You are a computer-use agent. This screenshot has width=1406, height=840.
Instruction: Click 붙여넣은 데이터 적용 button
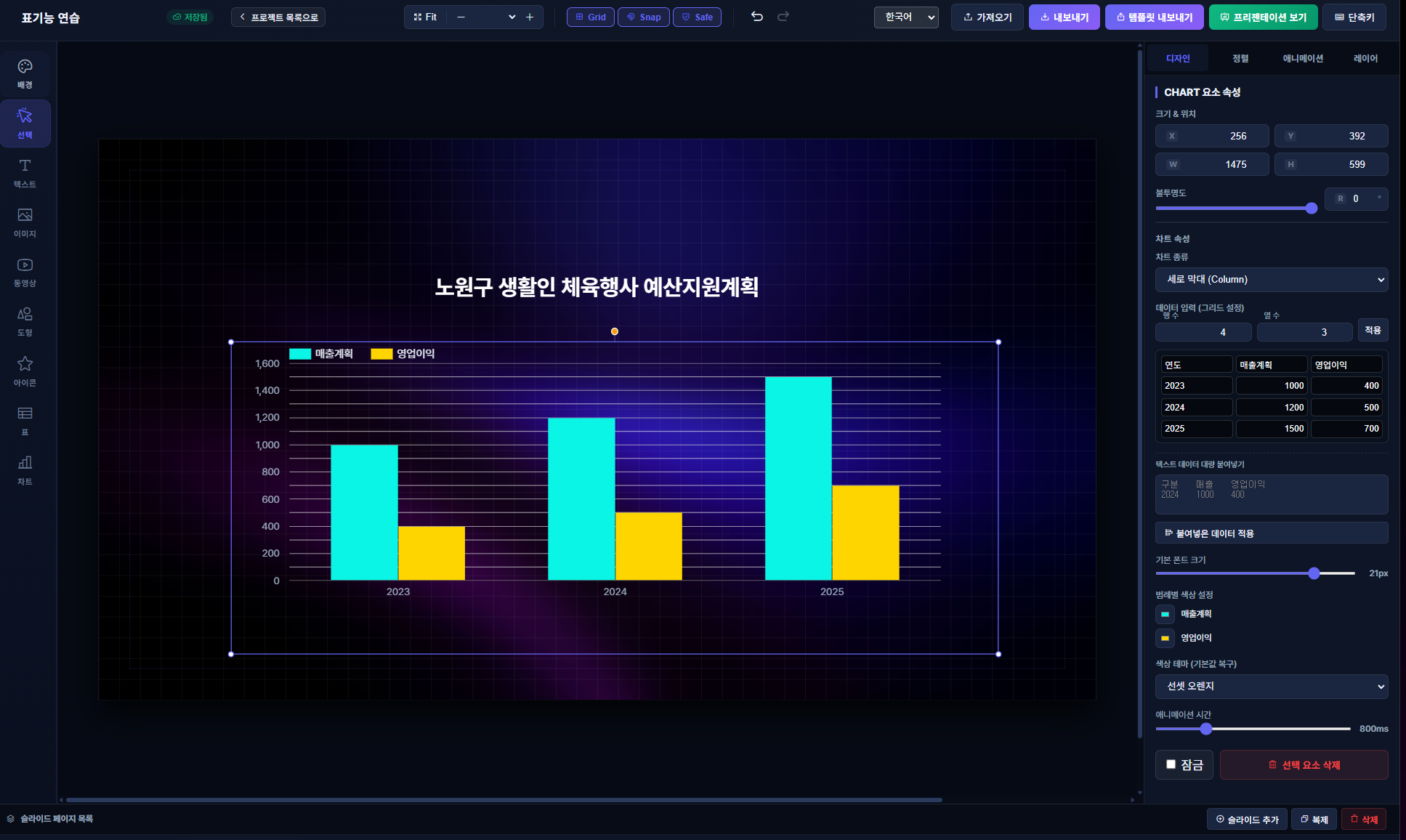coord(1272,533)
